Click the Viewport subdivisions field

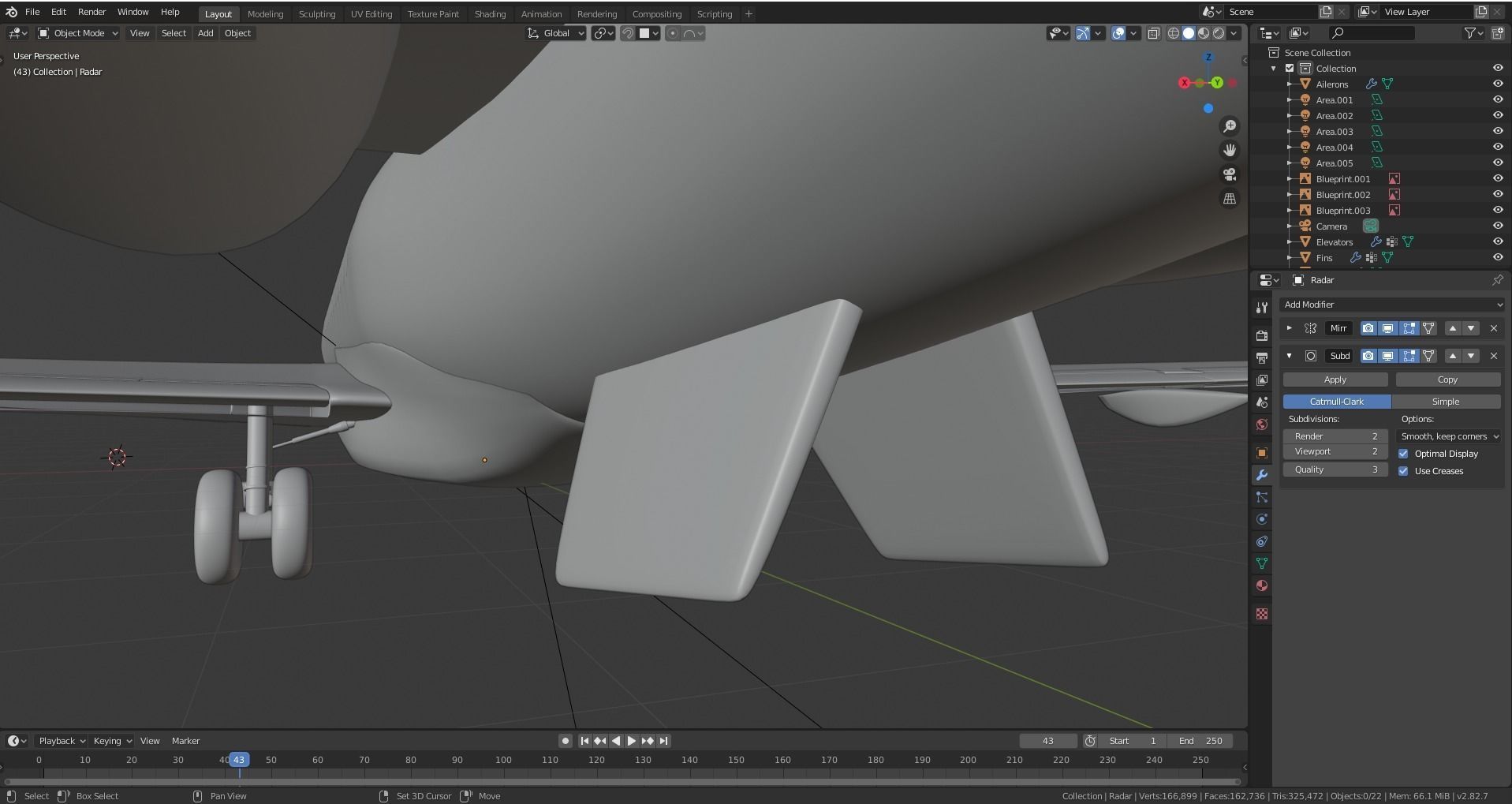(1335, 451)
